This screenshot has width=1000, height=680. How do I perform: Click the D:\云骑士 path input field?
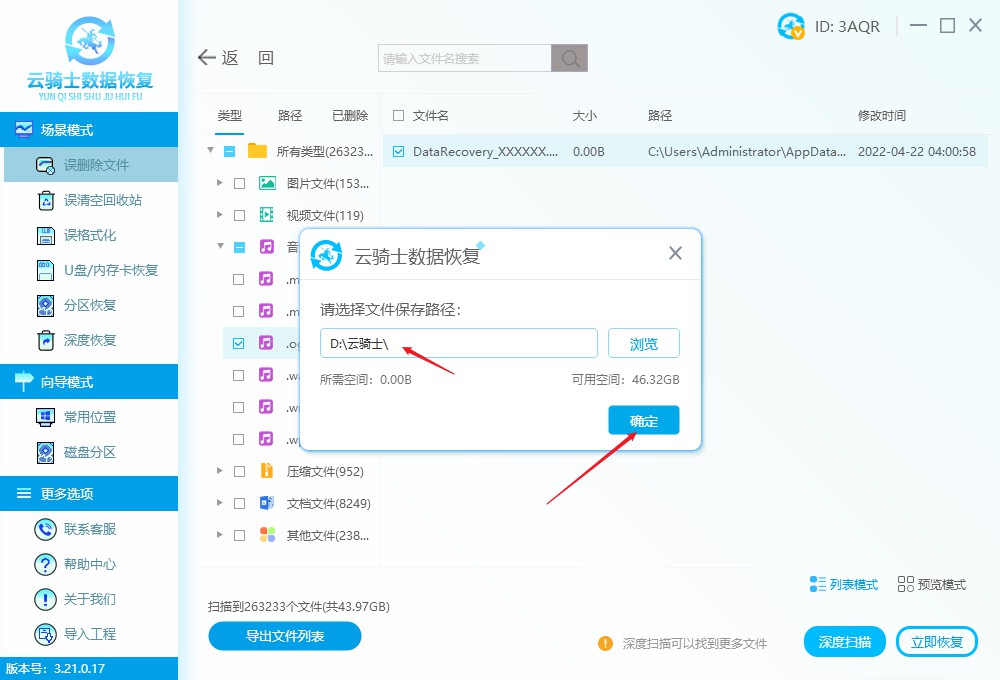[x=458, y=343]
